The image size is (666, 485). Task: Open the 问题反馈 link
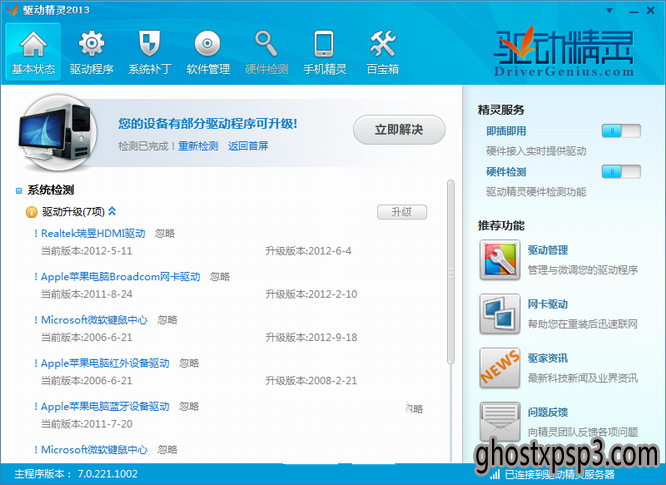(x=548, y=412)
